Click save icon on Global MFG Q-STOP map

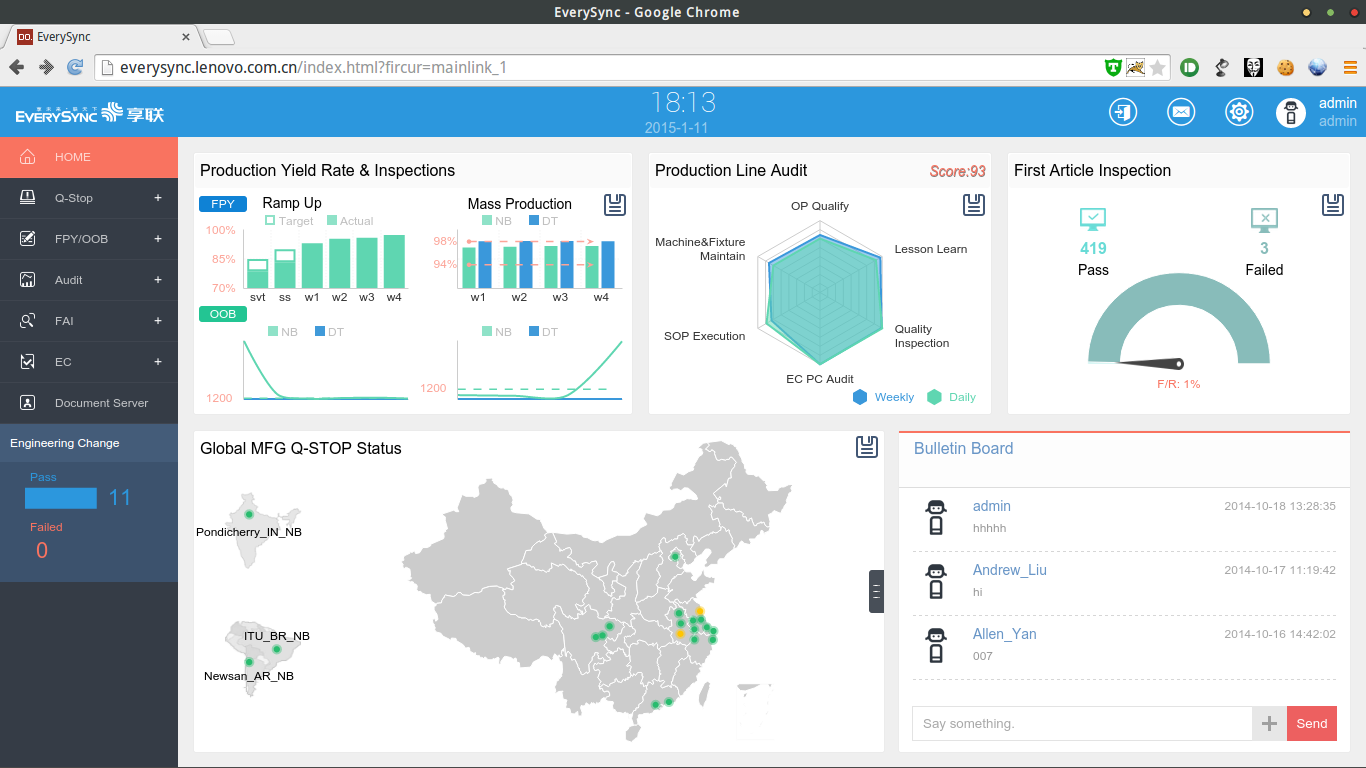[x=867, y=447]
